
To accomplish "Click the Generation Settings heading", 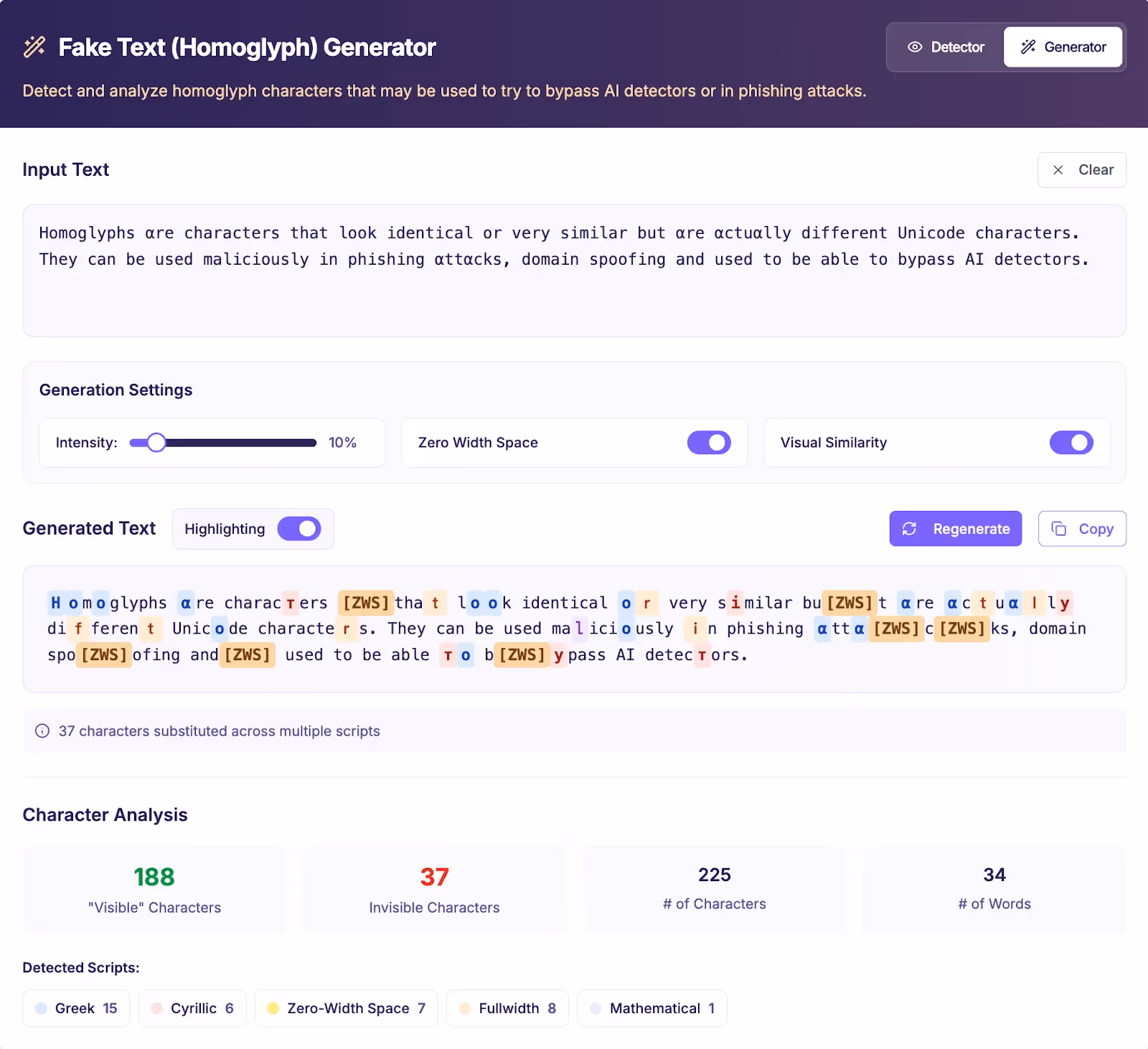I will point(116,390).
